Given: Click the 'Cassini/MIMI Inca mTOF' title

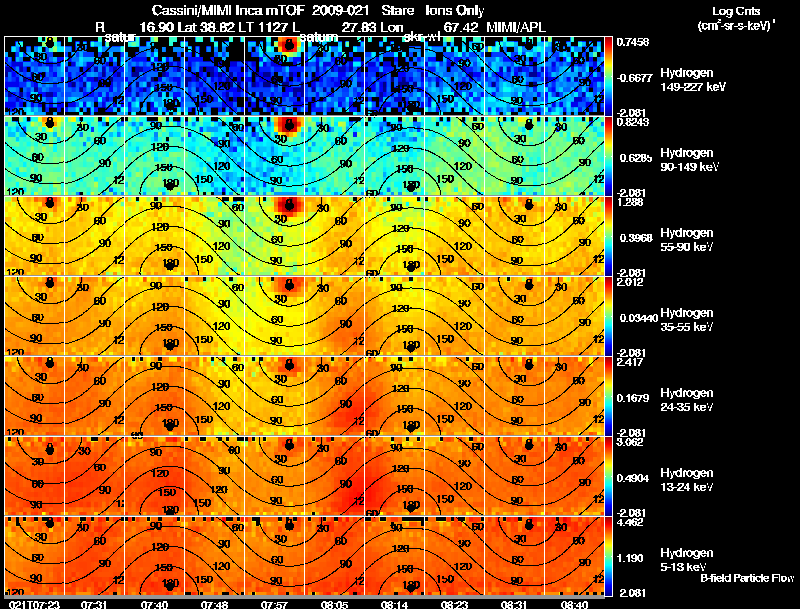Looking at the screenshot, I should (x=228, y=10).
